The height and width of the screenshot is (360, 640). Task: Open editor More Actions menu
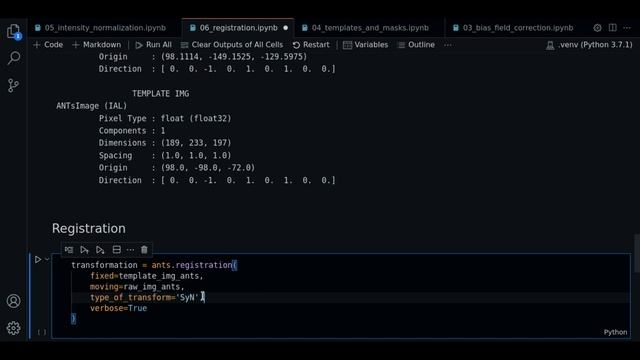tap(627, 28)
